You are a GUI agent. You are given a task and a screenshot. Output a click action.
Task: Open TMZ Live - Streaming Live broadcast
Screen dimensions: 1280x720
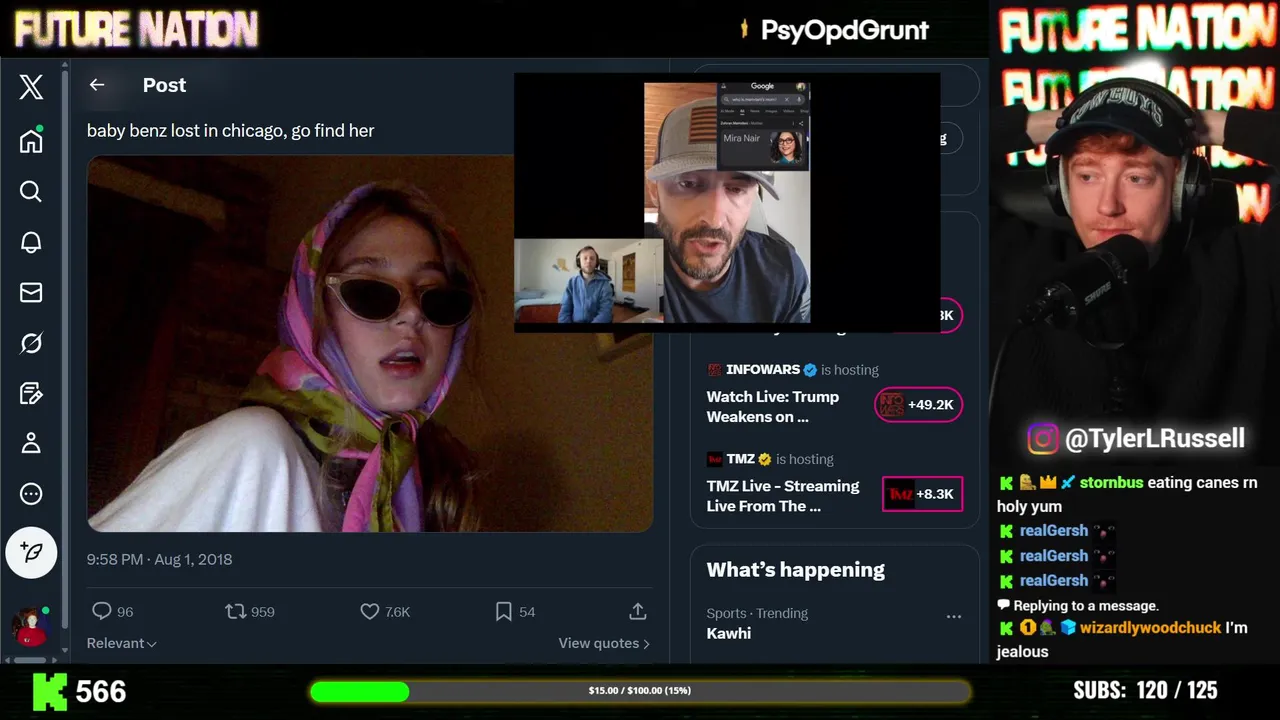[783, 495]
